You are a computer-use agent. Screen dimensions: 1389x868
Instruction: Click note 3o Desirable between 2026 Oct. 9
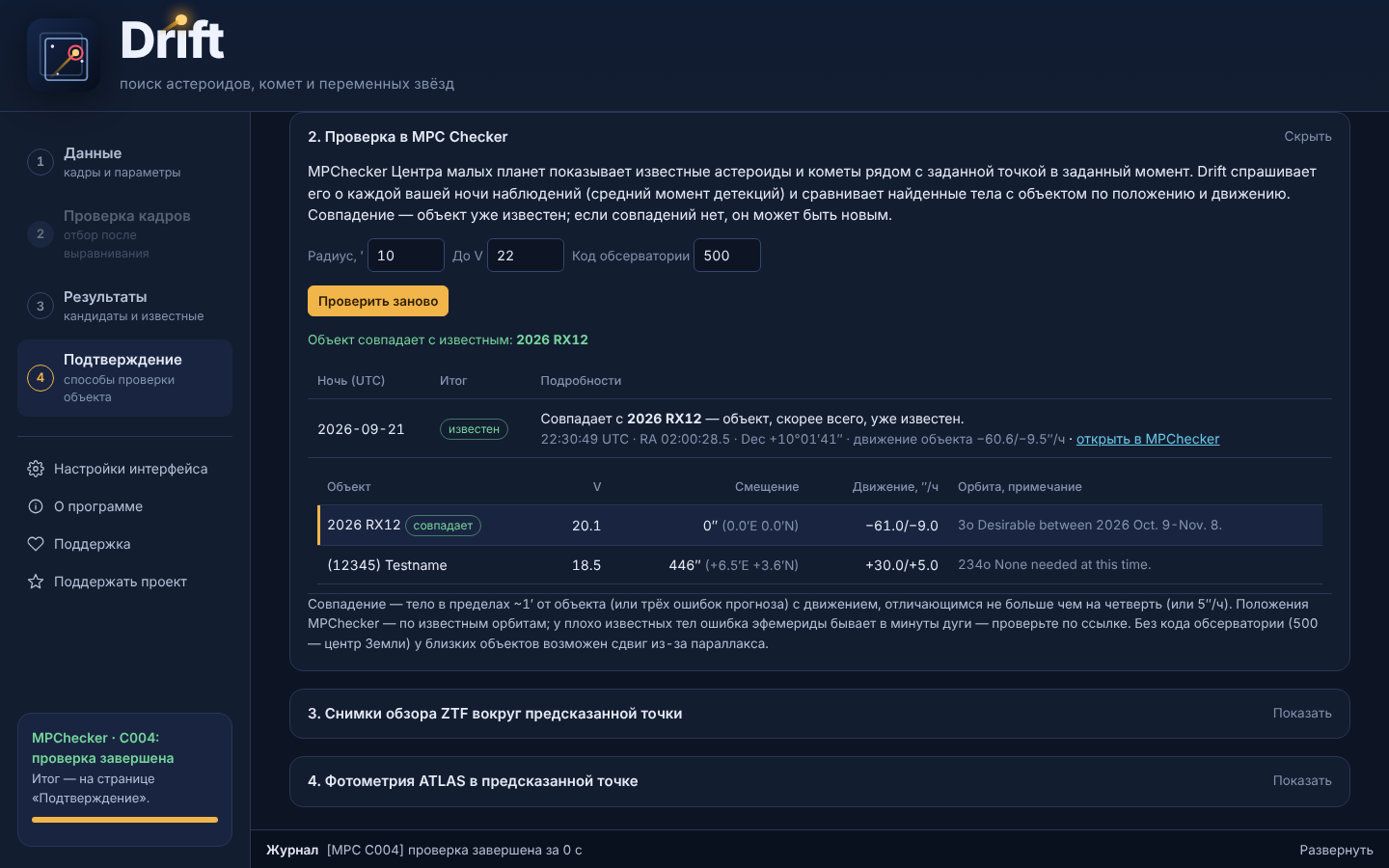1090,525
